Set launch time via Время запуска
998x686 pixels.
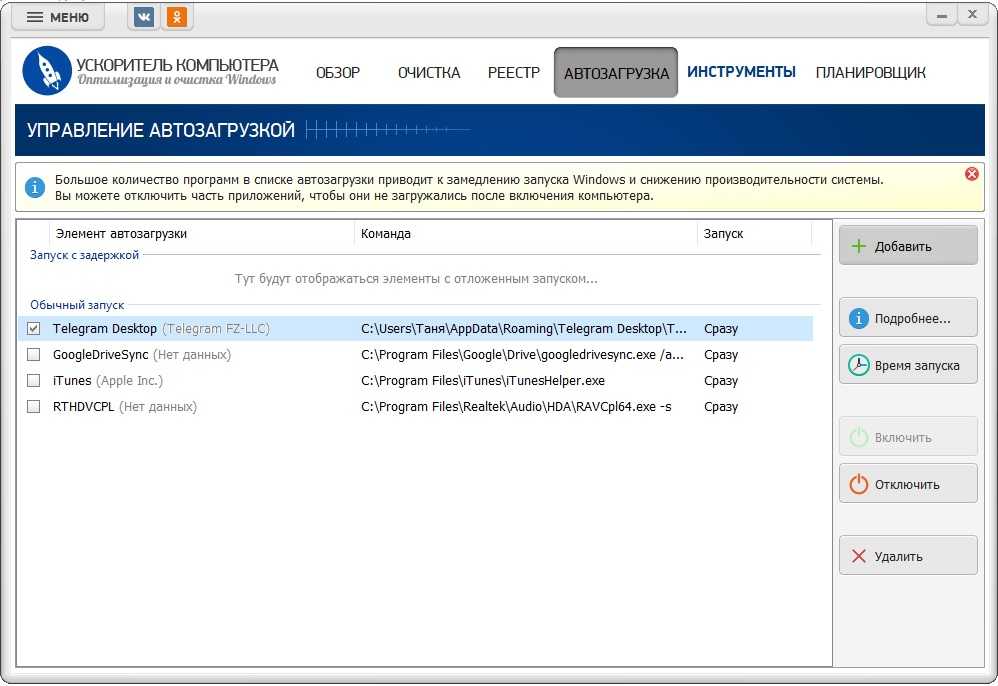907,365
